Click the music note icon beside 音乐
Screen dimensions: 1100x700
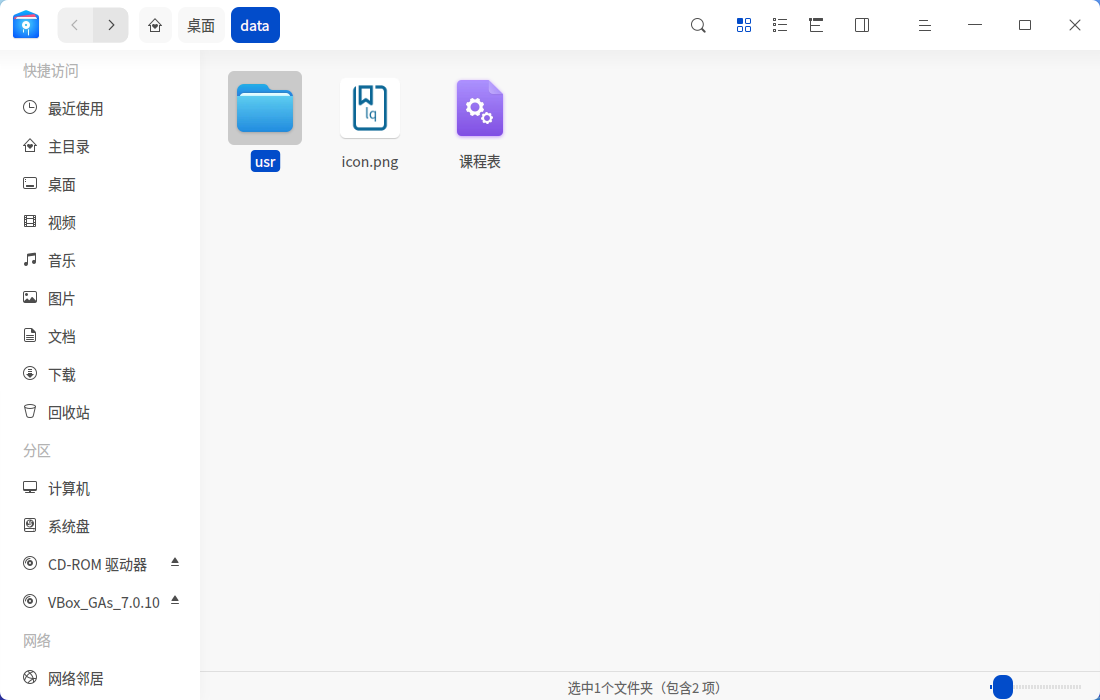[x=29, y=260]
